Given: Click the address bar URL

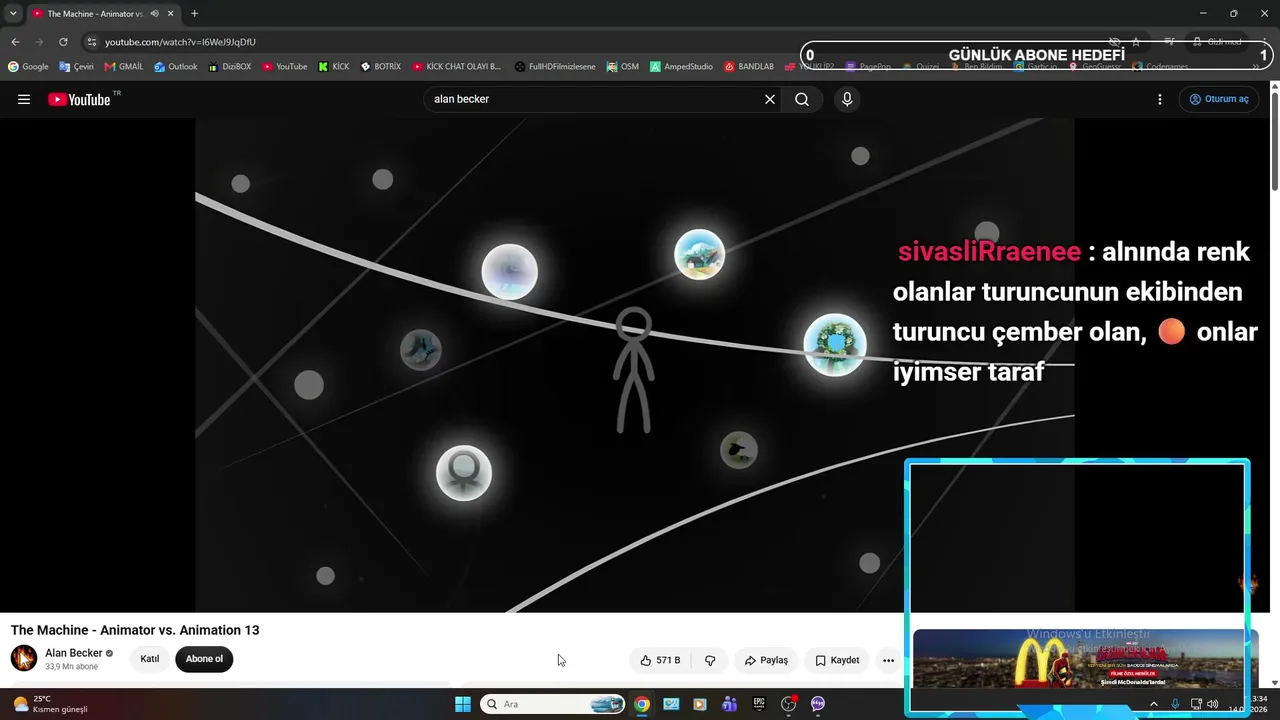Looking at the screenshot, I should tap(180, 42).
